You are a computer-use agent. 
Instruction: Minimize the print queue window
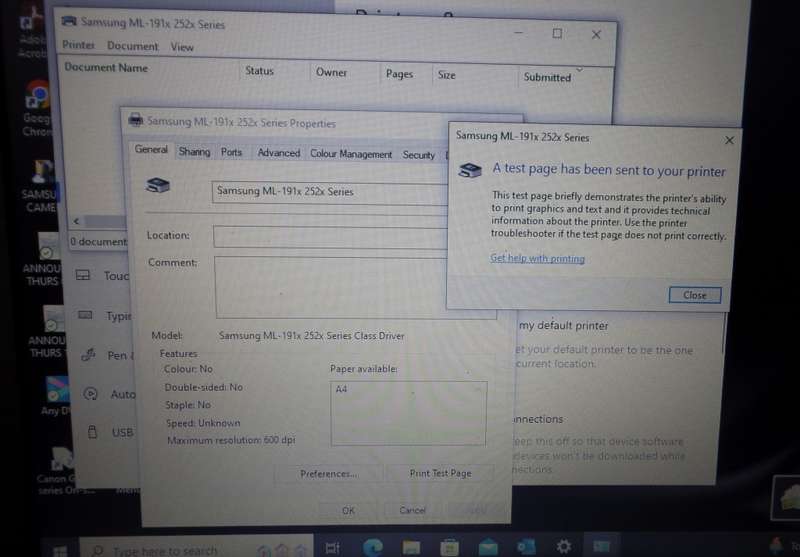pos(518,33)
